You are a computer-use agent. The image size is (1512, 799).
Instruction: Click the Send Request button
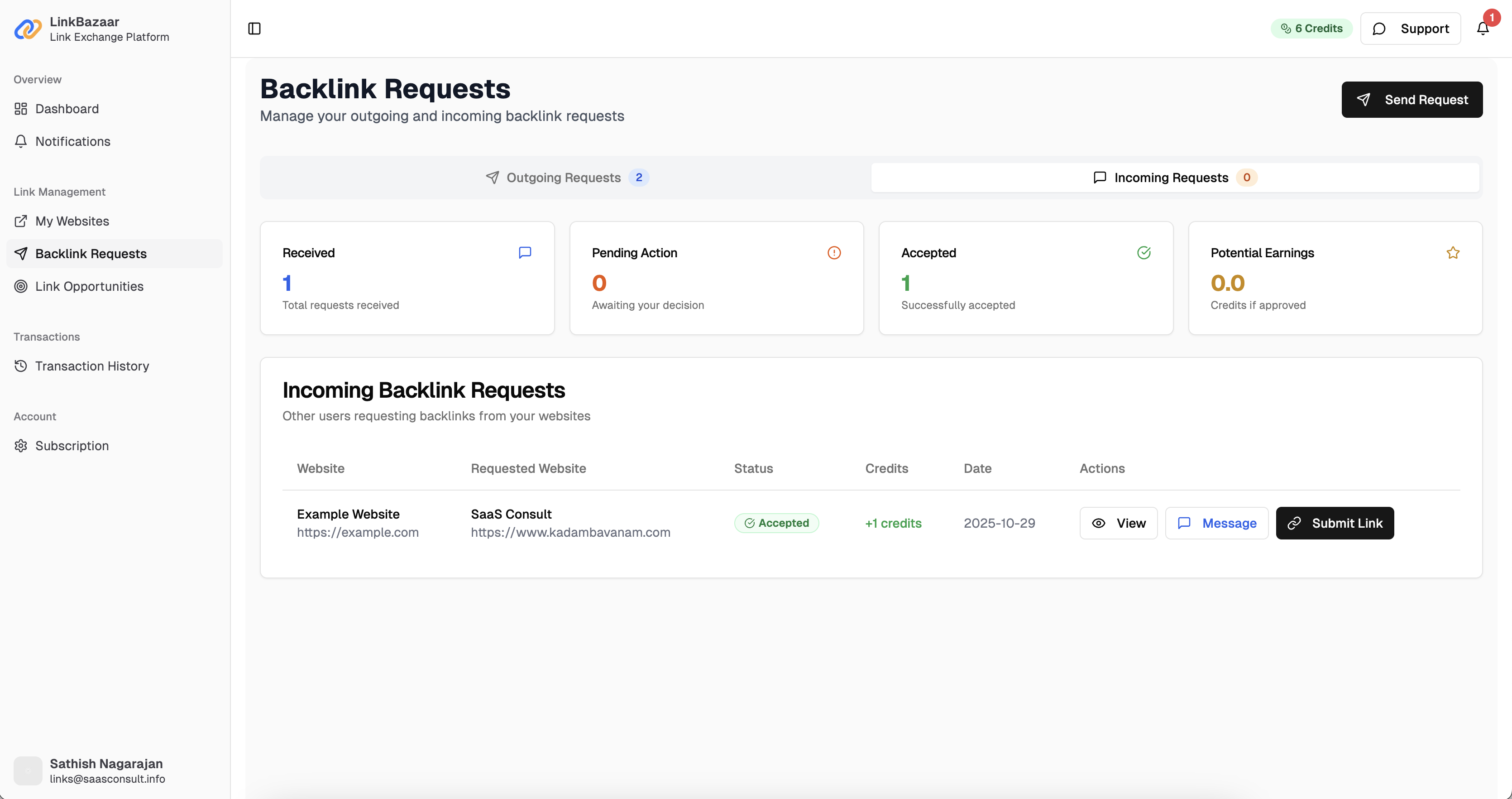[1412, 99]
